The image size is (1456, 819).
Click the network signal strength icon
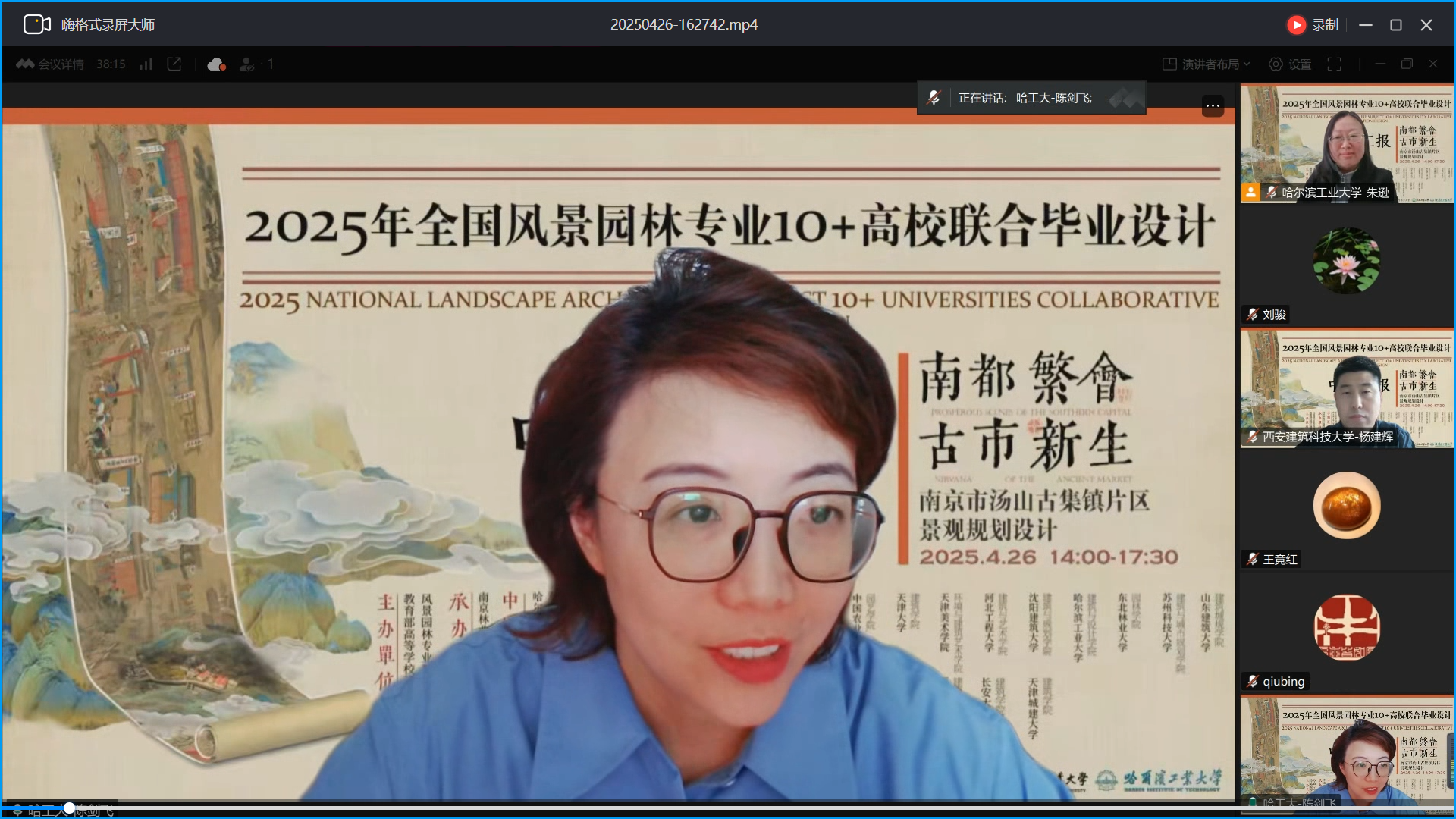point(146,64)
